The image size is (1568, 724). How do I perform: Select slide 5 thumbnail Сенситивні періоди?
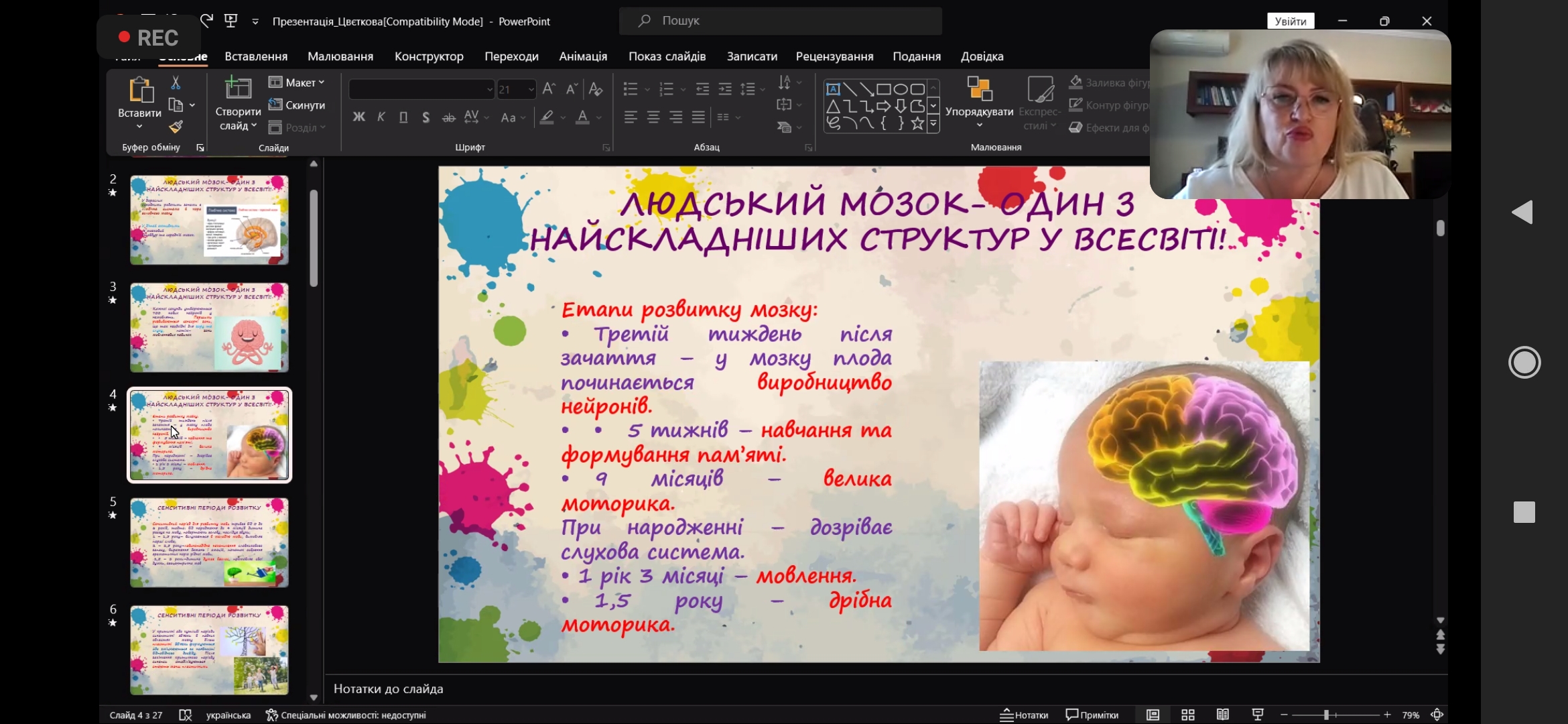point(209,542)
